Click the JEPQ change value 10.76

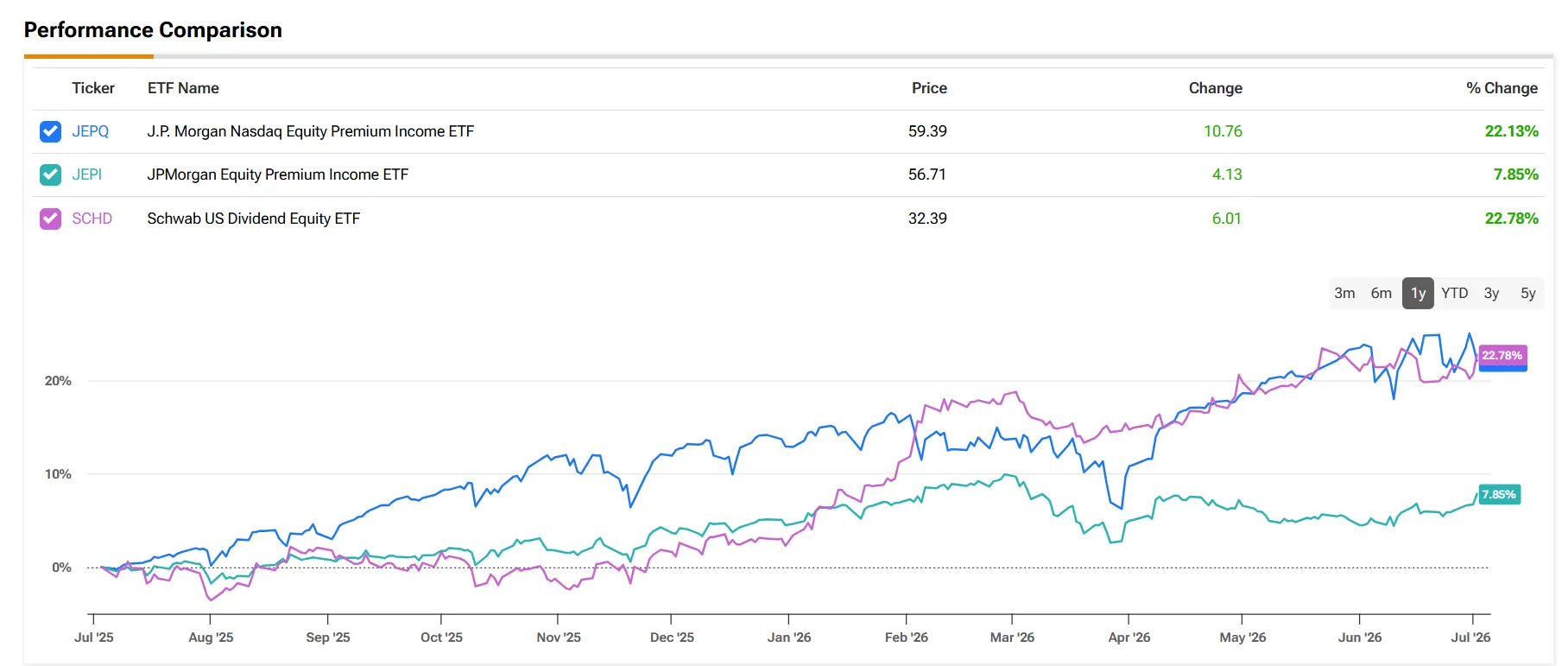(1223, 131)
